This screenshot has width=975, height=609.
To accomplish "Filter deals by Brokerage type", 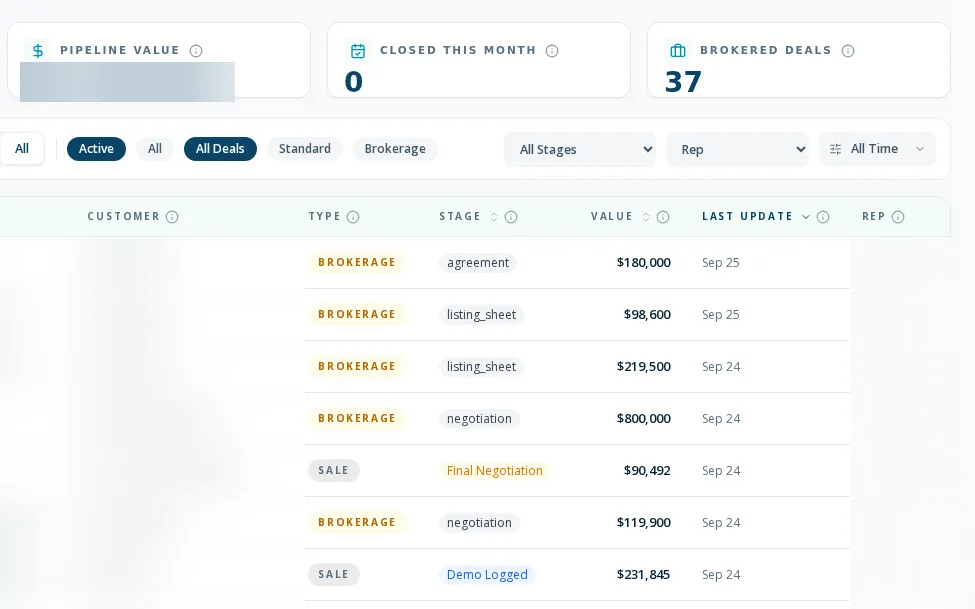I will 395,149.
